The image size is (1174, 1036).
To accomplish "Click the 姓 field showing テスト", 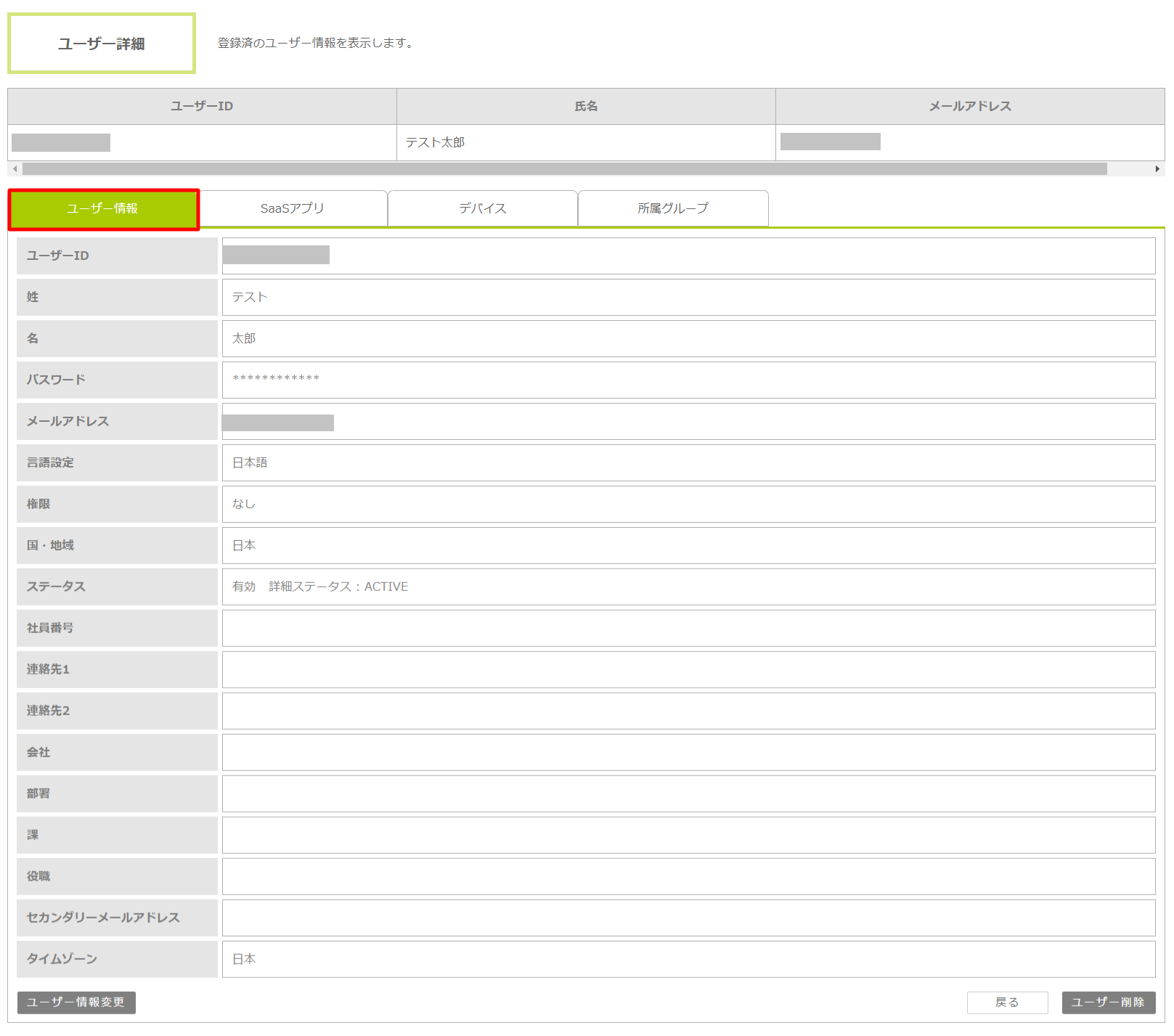I will coord(688,297).
